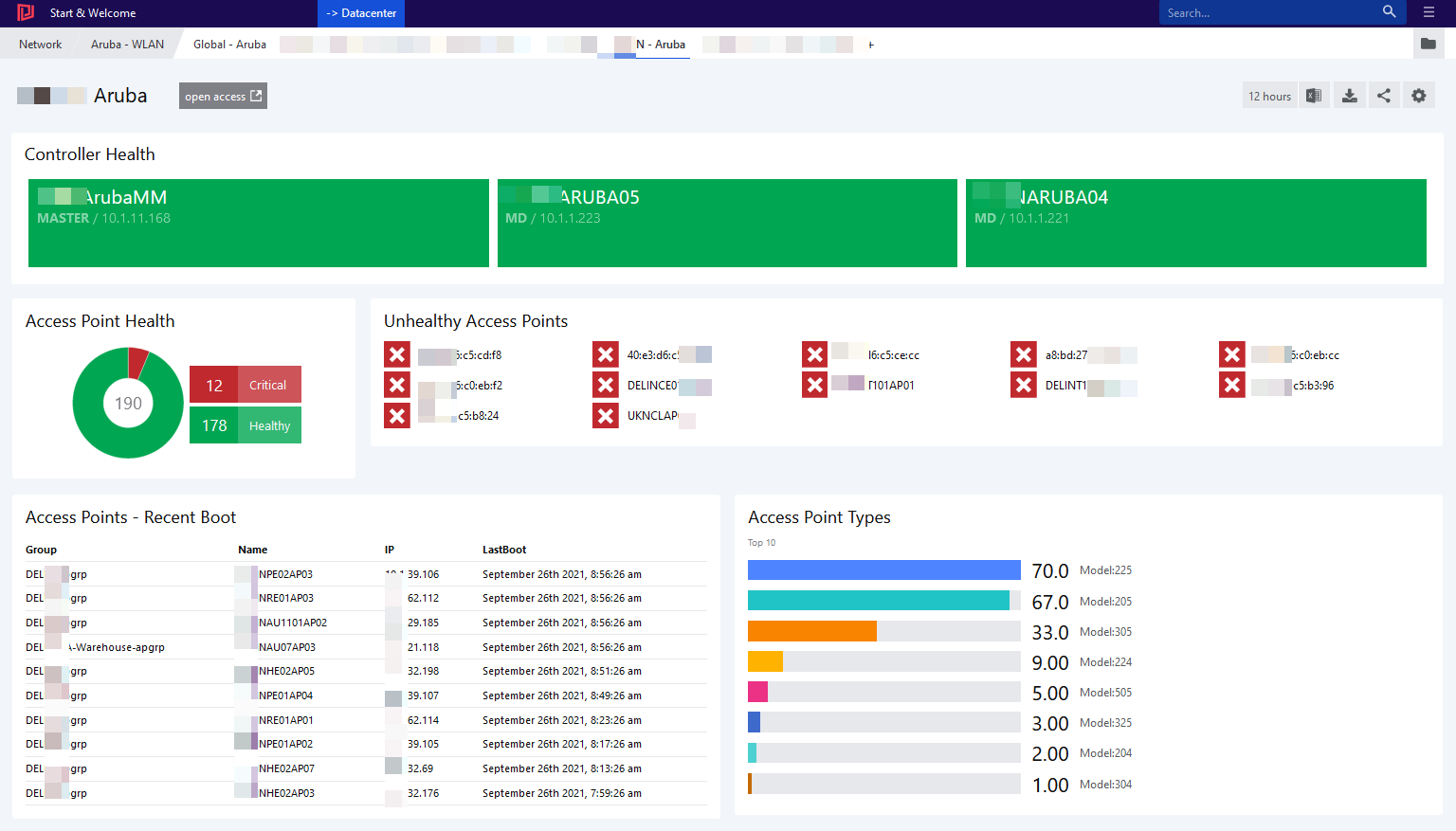Click the red X next to a8:bd:27
Image resolution: width=1456 pixels, height=831 pixels.
tap(1023, 353)
